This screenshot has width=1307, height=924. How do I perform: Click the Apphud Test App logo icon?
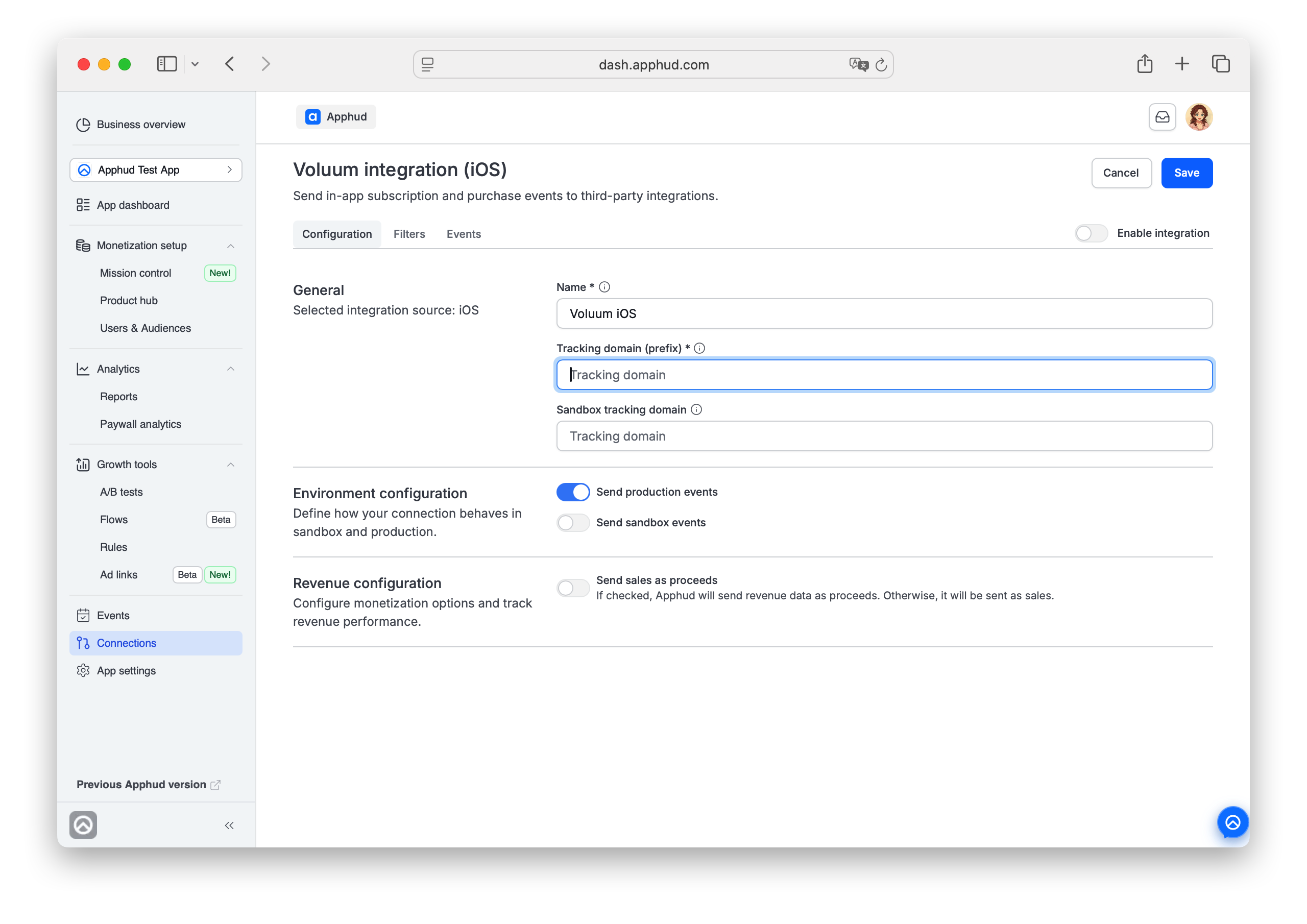click(x=84, y=170)
